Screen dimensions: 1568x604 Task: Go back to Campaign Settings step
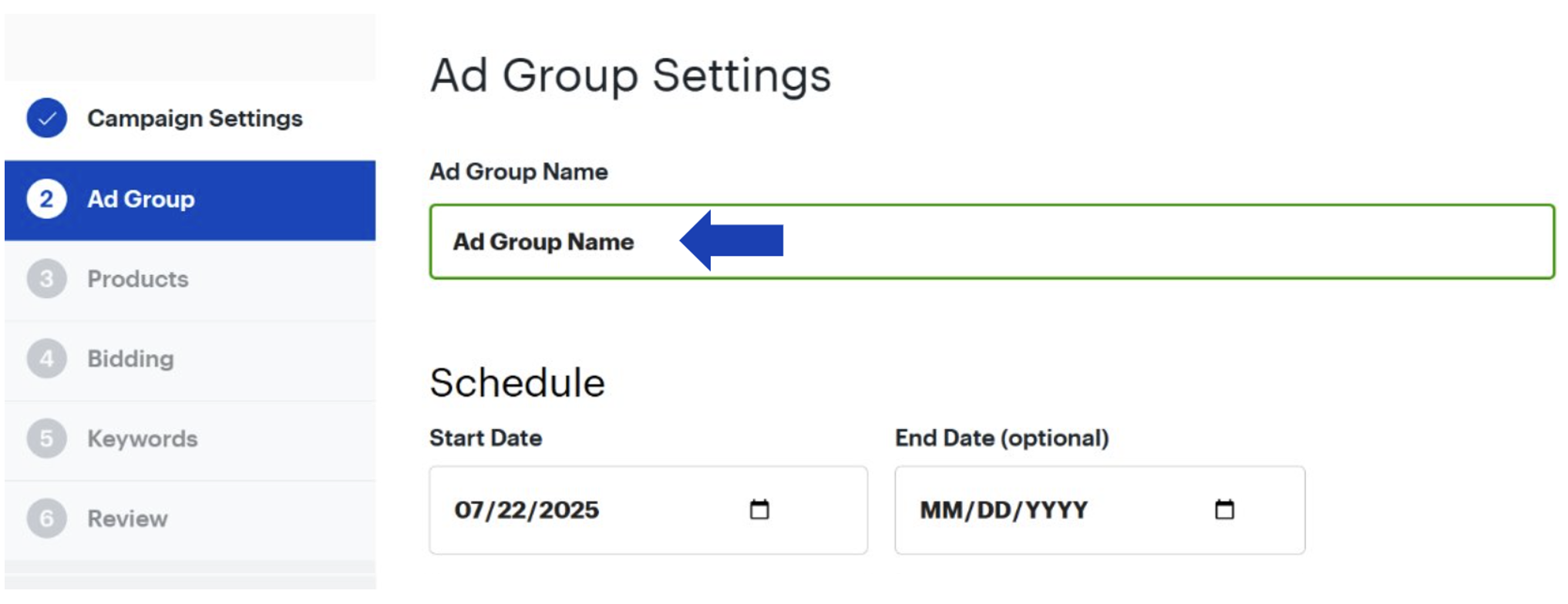194,119
